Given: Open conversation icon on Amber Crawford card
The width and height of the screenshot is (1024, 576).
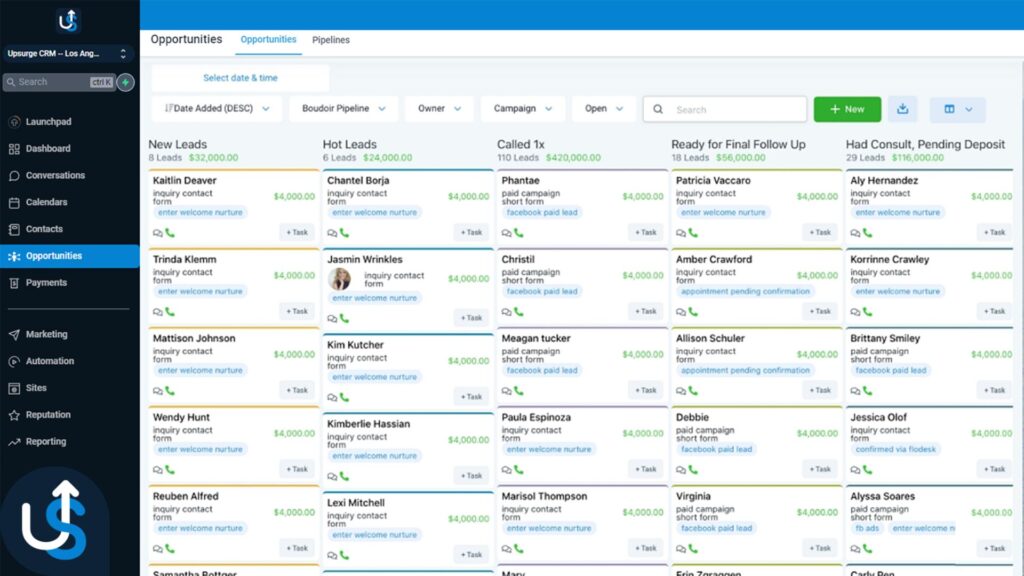Looking at the screenshot, I should pyautogui.click(x=680, y=312).
